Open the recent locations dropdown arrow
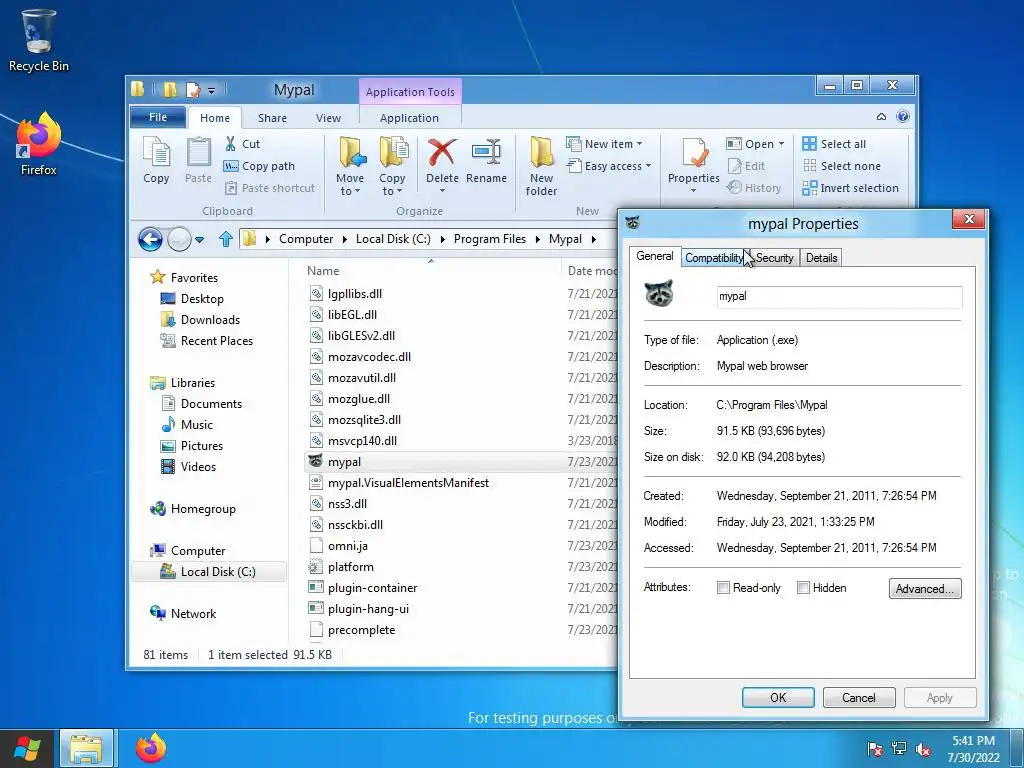The image size is (1024, 768). tap(200, 240)
